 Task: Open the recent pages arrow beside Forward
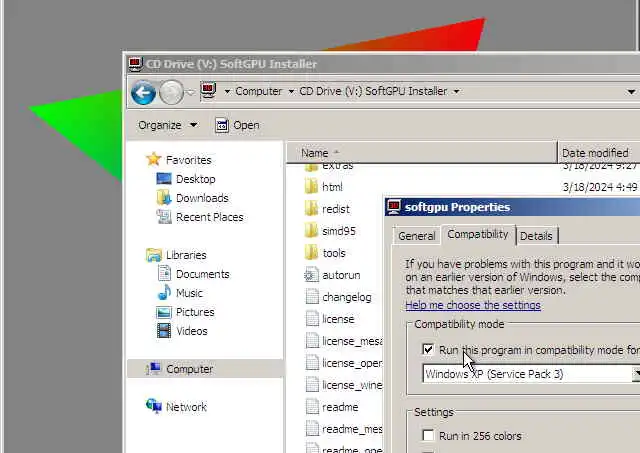pyautogui.click(x=190, y=92)
